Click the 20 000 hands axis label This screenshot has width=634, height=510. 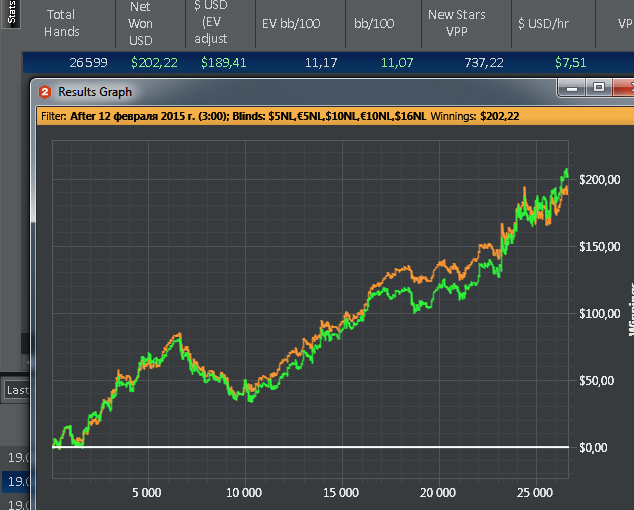[x=438, y=493]
